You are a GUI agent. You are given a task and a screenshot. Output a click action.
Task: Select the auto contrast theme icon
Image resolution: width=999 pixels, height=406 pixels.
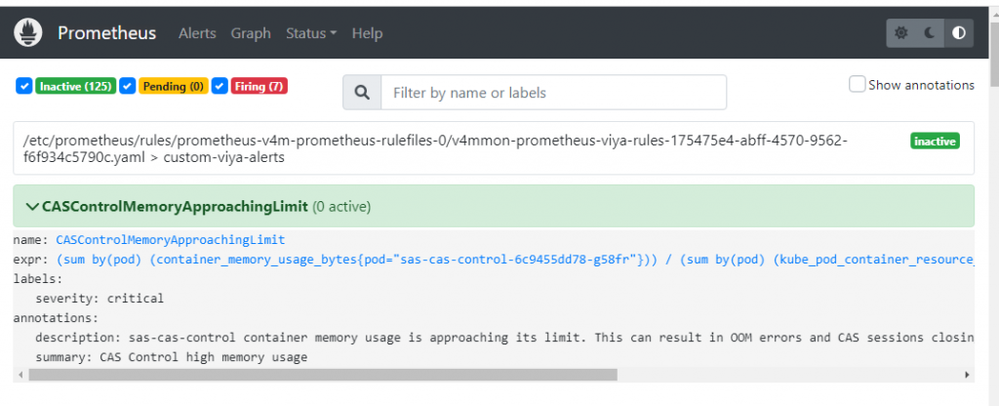pos(959,33)
